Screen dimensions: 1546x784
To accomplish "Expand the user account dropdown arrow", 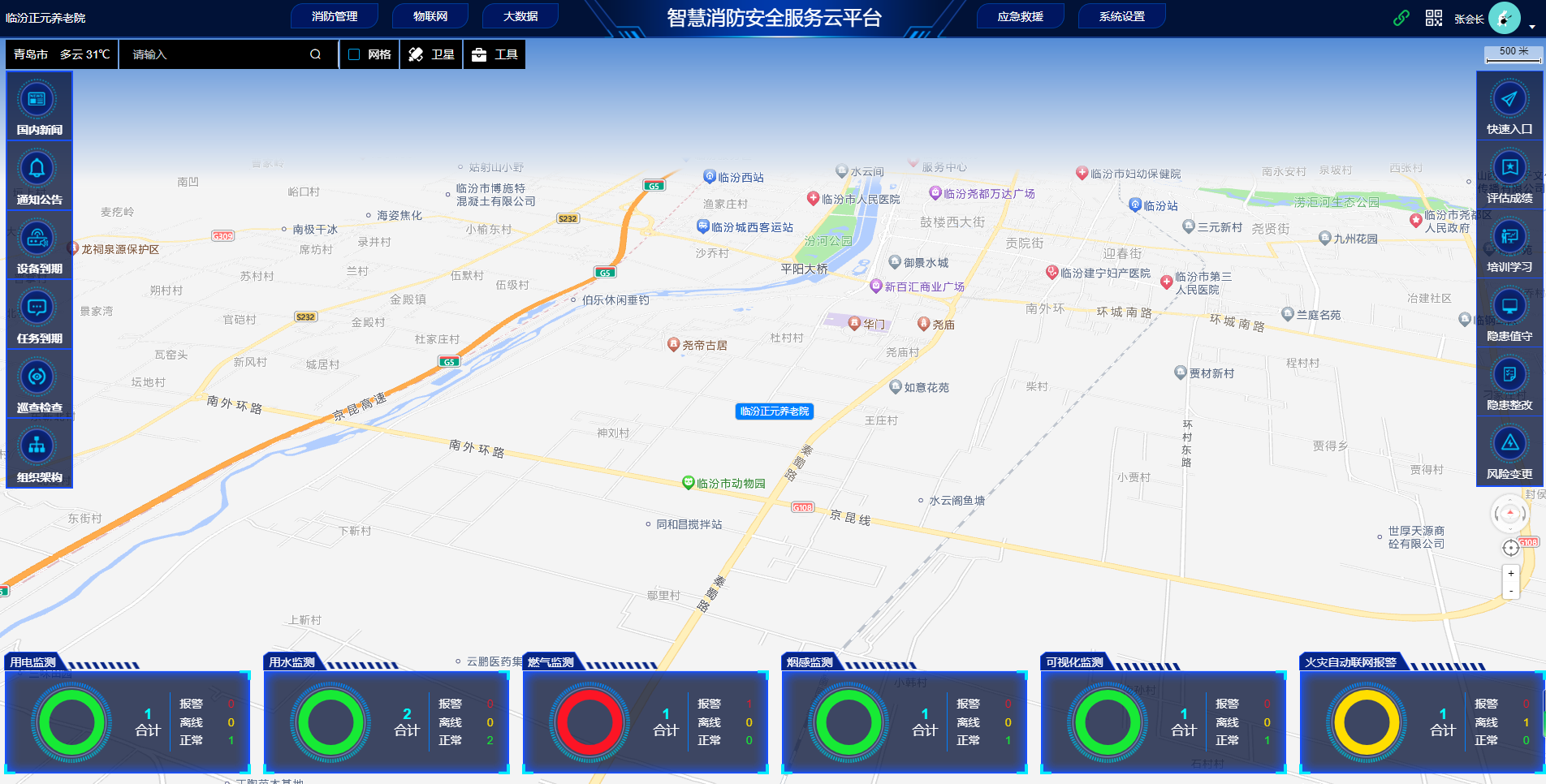I will (1532, 27).
